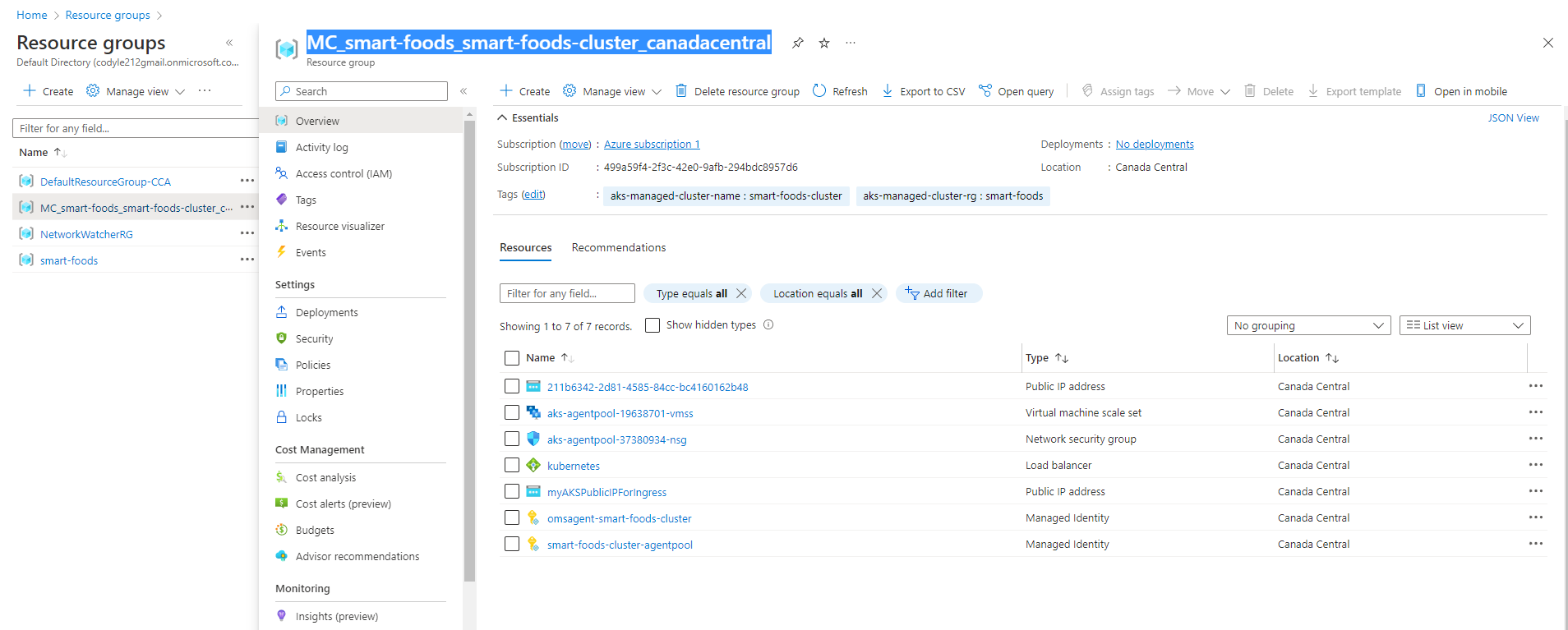Click the side menu vertical scrollbar
The image size is (1568, 630).
tap(469, 352)
